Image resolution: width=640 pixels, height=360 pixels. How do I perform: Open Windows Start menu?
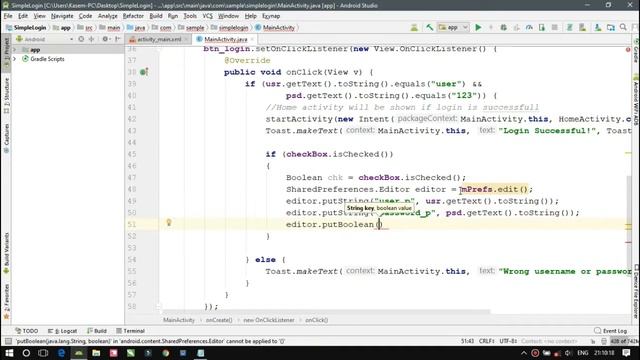click(x=9, y=353)
